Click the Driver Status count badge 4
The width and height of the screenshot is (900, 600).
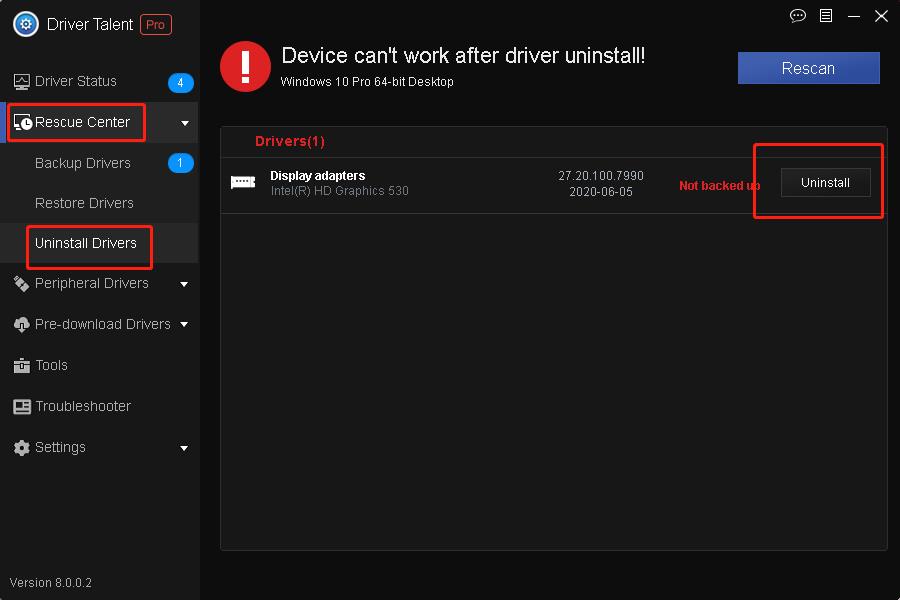point(180,82)
